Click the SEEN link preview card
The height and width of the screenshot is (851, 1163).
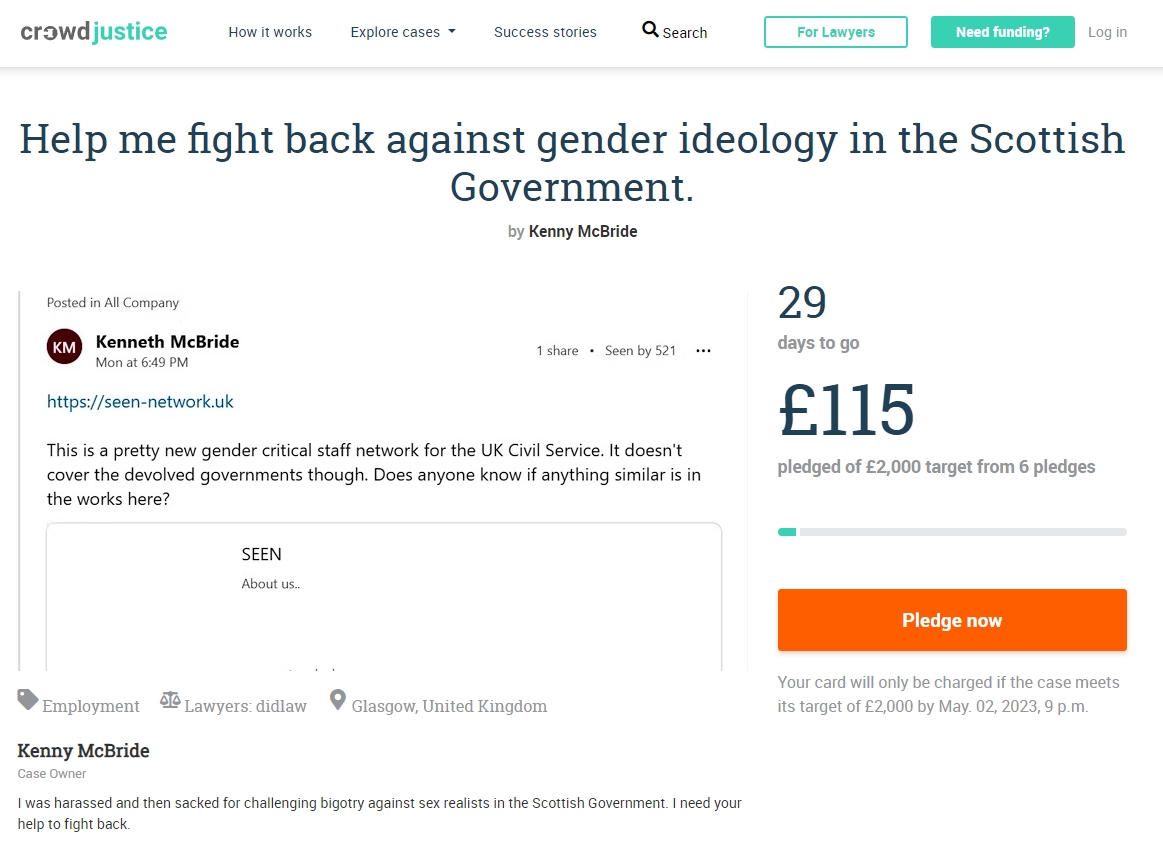384,597
